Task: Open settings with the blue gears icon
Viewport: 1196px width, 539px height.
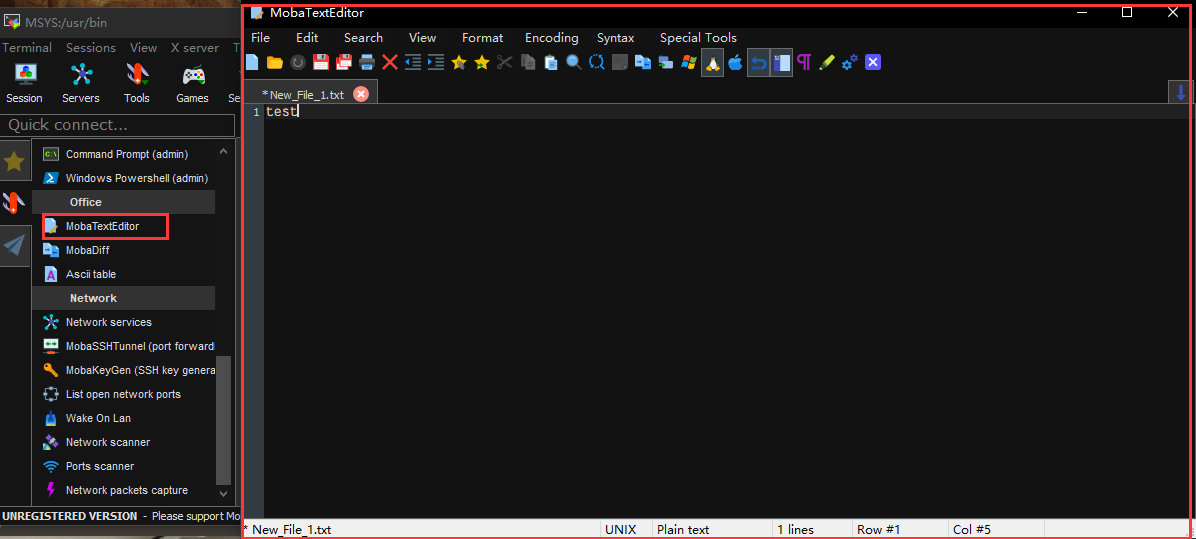Action: click(850, 63)
